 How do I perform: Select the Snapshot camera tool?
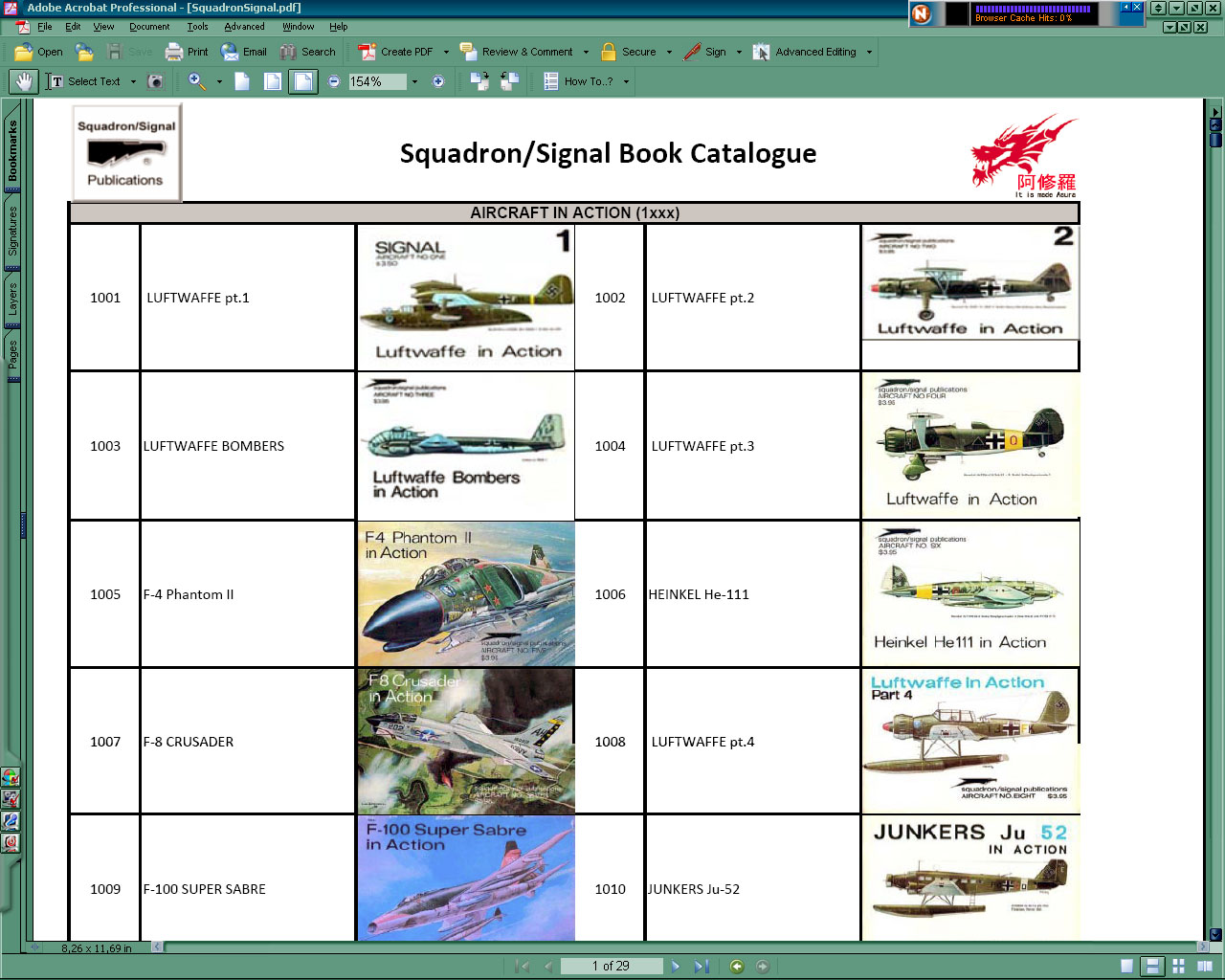point(155,81)
